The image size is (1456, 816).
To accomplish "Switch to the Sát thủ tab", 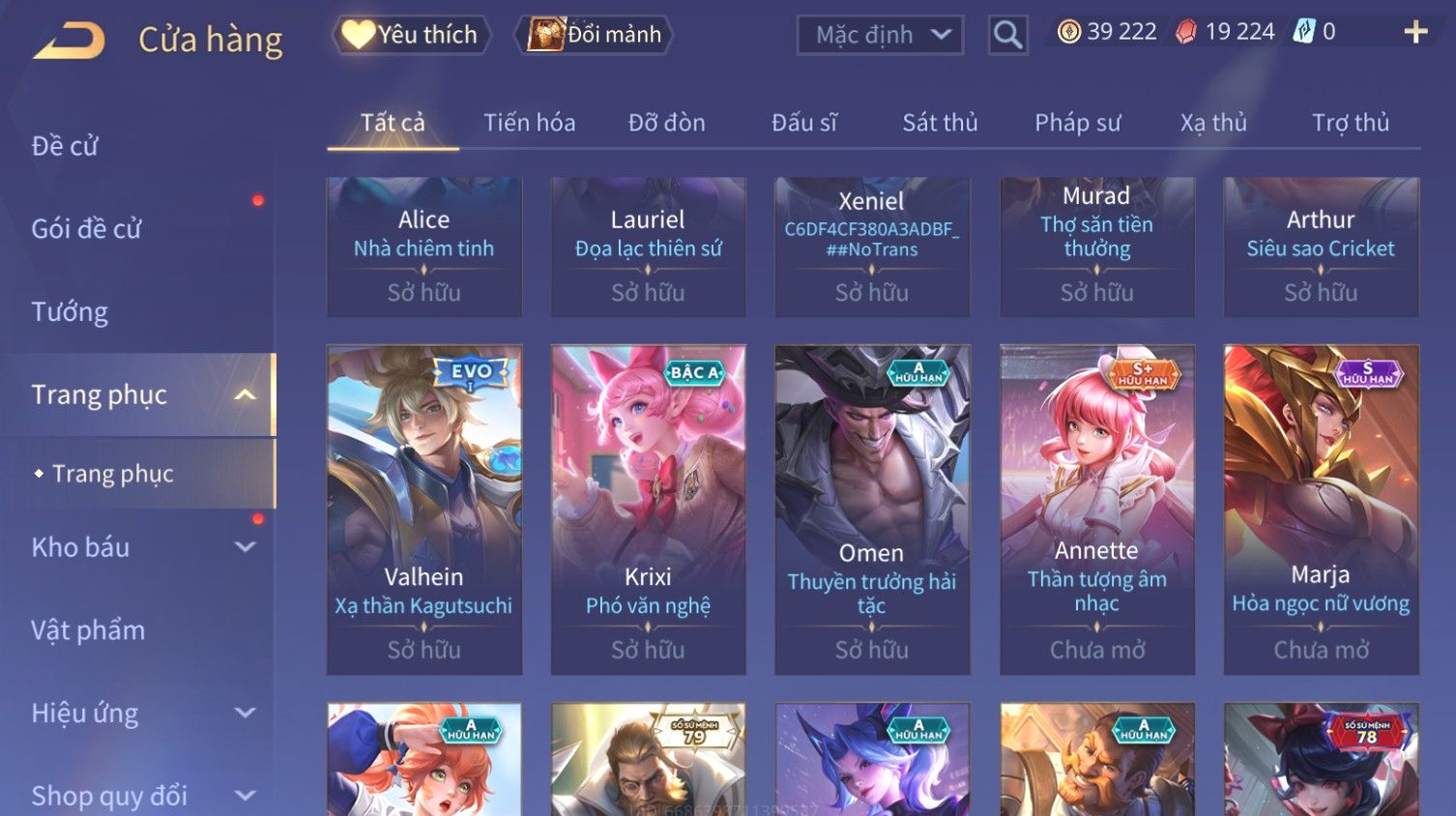I will click(940, 123).
